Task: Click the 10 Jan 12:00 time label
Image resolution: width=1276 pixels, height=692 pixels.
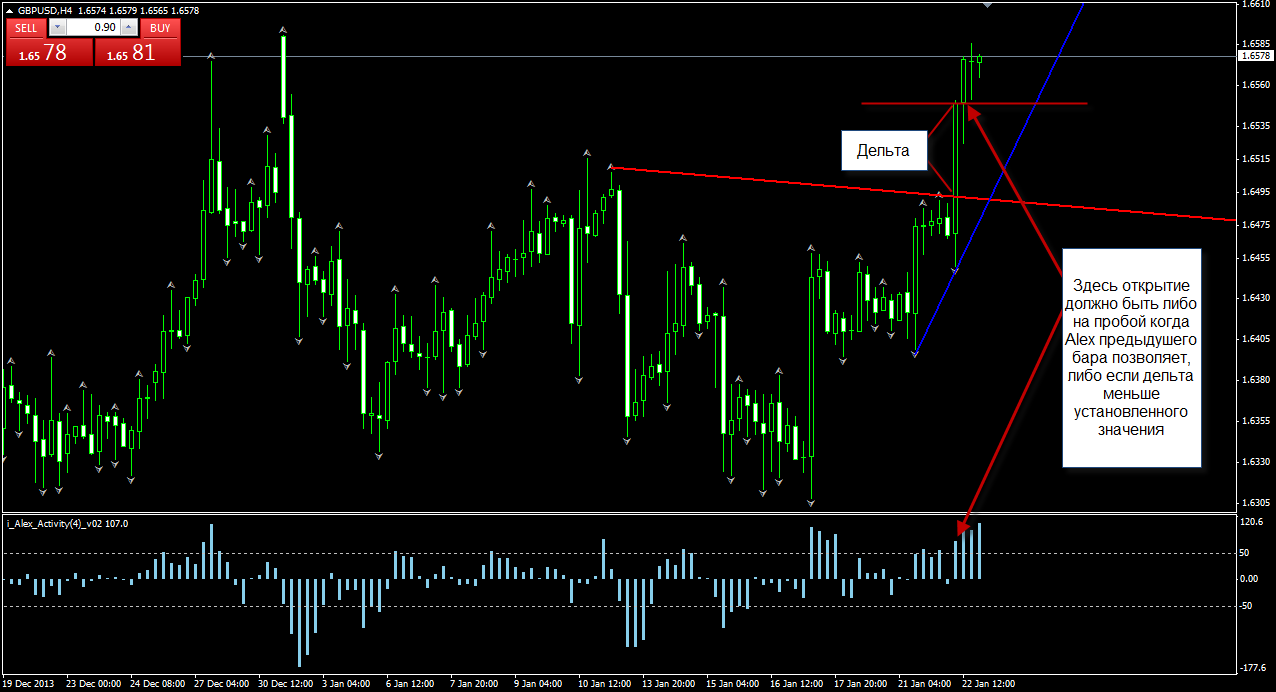Action: tap(607, 684)
